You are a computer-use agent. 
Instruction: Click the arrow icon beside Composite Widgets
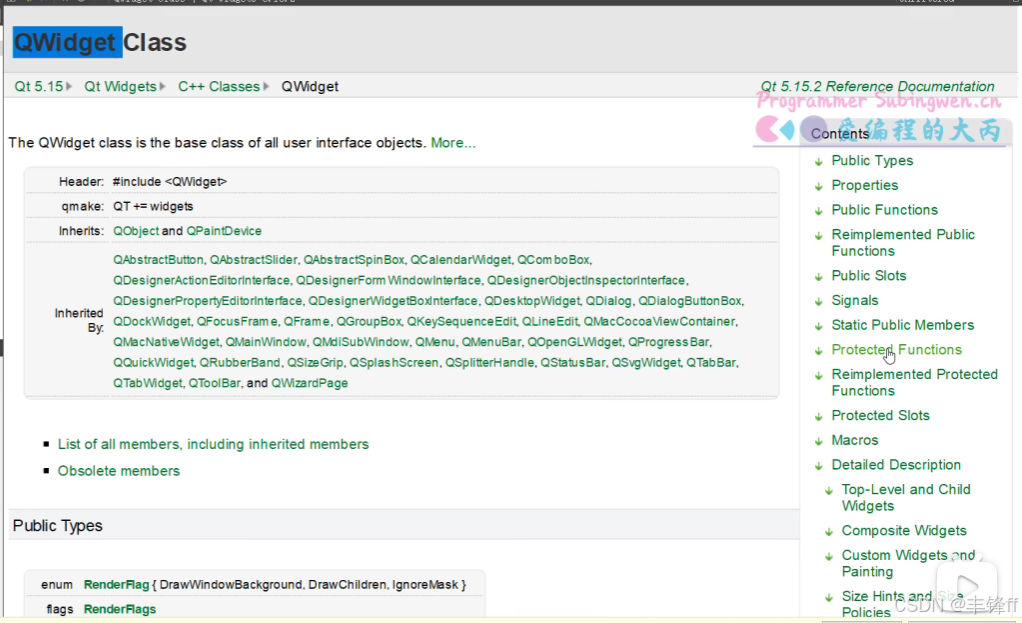click(x=829, y=532)
